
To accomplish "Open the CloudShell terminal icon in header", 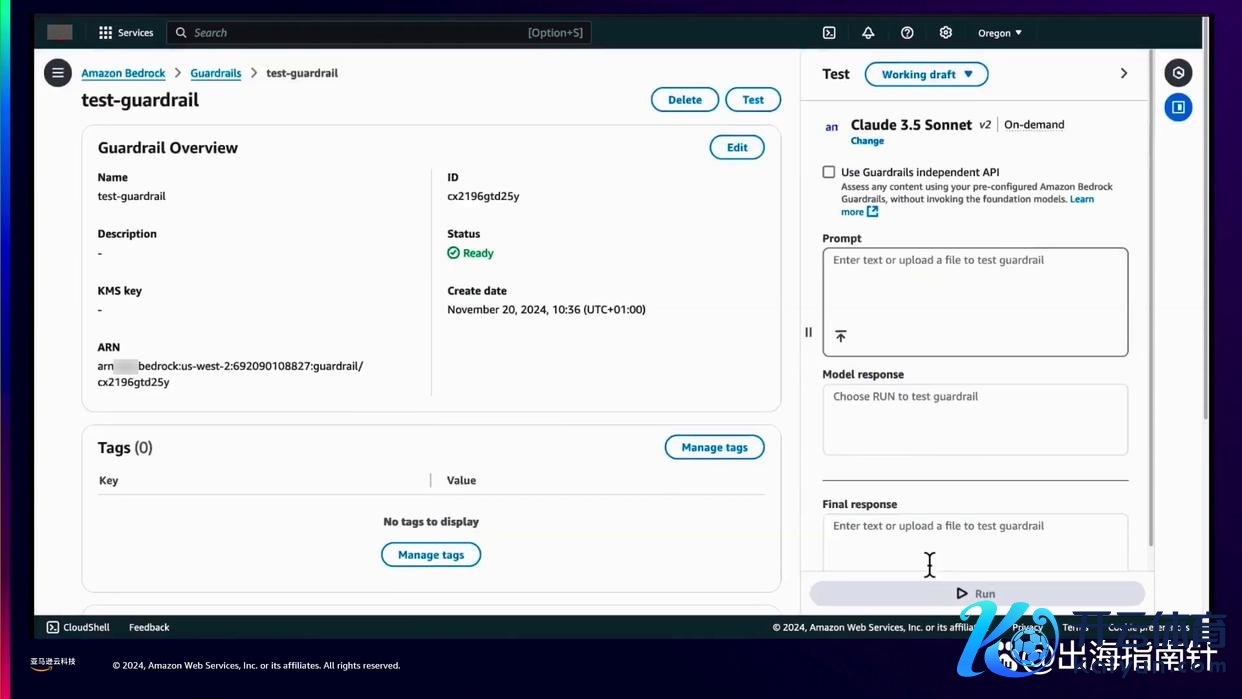I will [x=829, y=33].
